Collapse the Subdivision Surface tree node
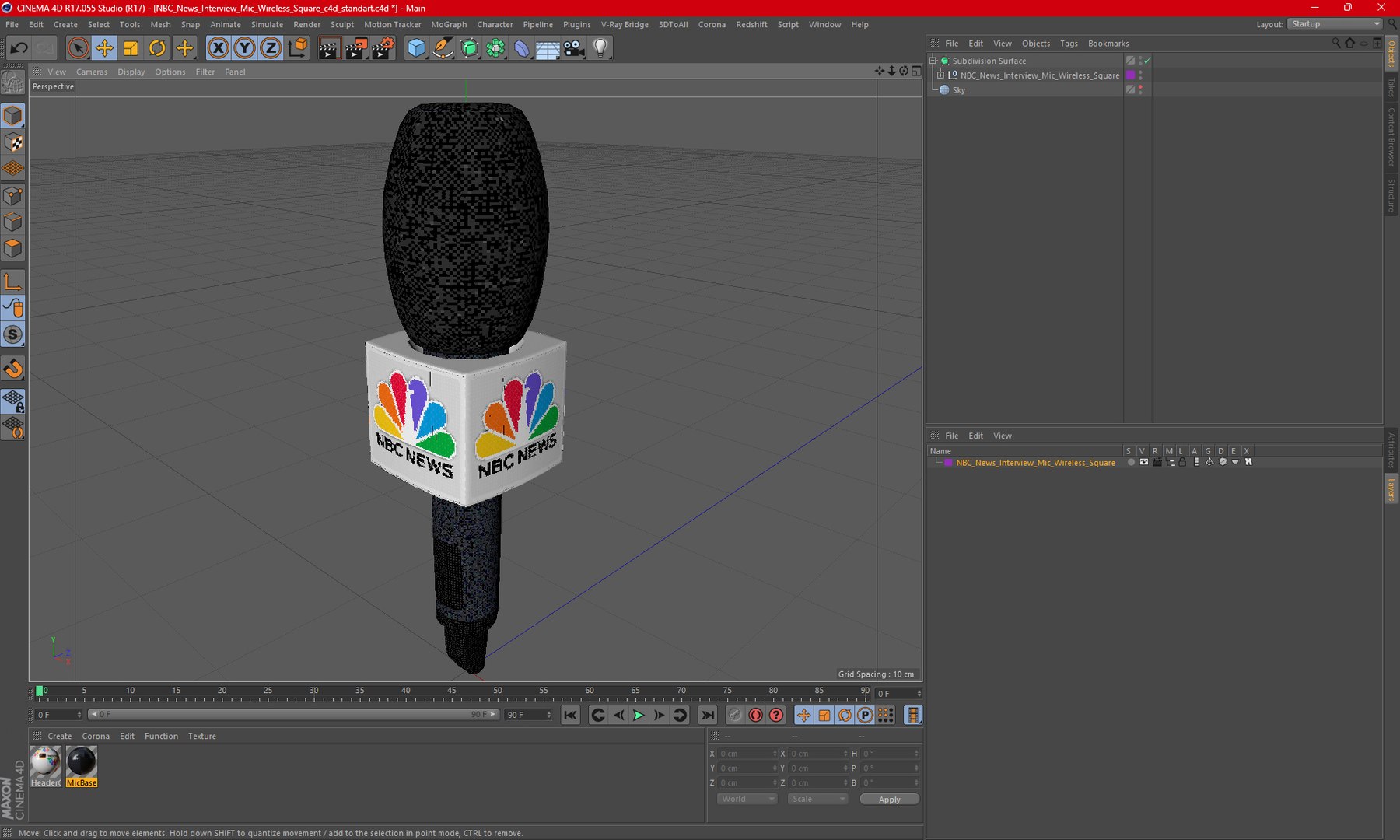This screenshot has width=1400, height=840. pyautogui.click(x=933, y=61)
